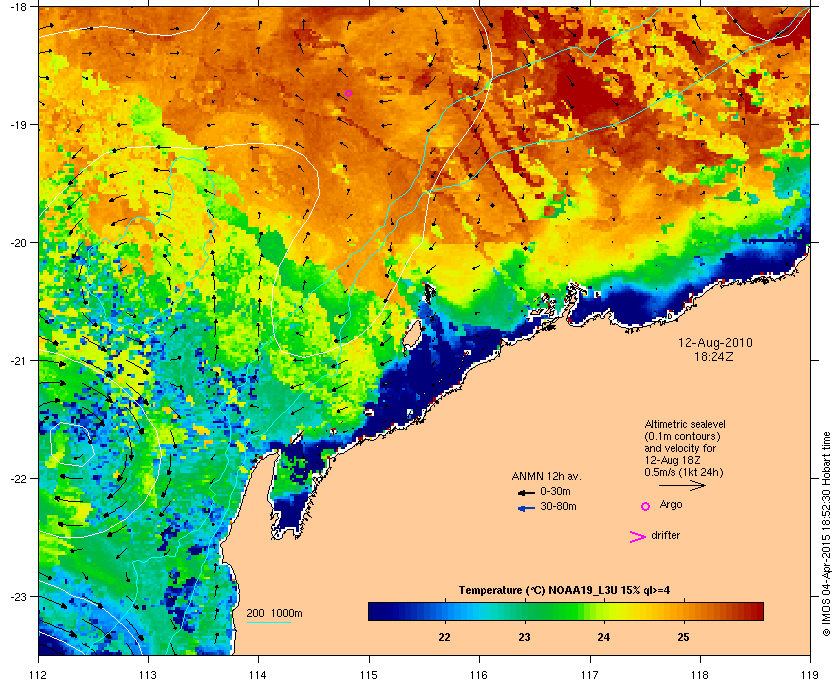Click the ANMN 12h av. label
This screenshot has width=840, height=680.
(x=546, y=476)
